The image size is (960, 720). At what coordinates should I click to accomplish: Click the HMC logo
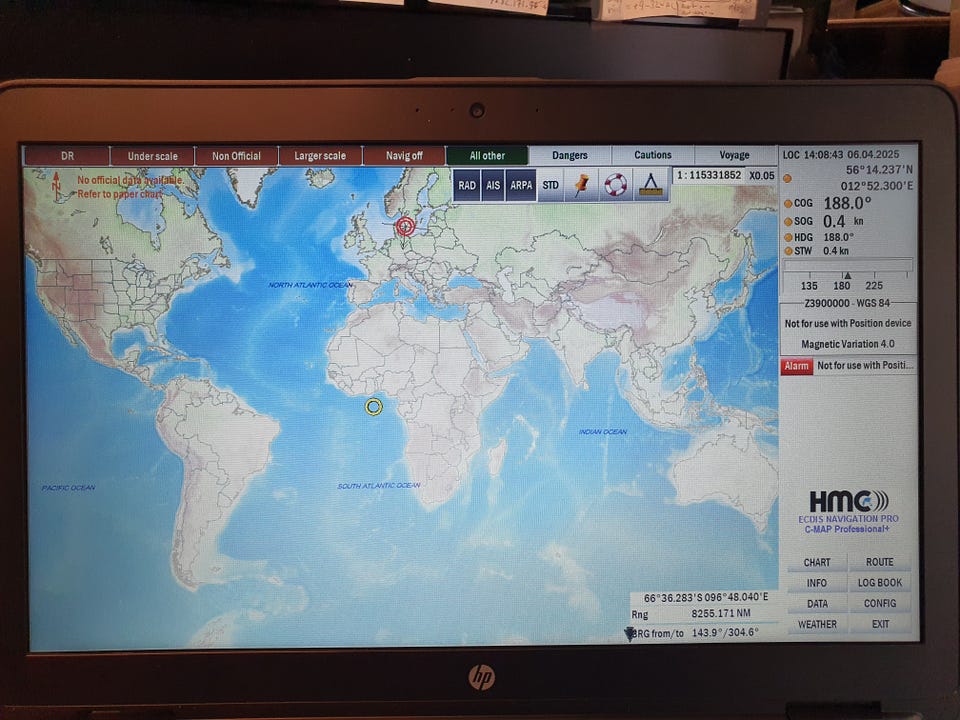click(849, 501)
